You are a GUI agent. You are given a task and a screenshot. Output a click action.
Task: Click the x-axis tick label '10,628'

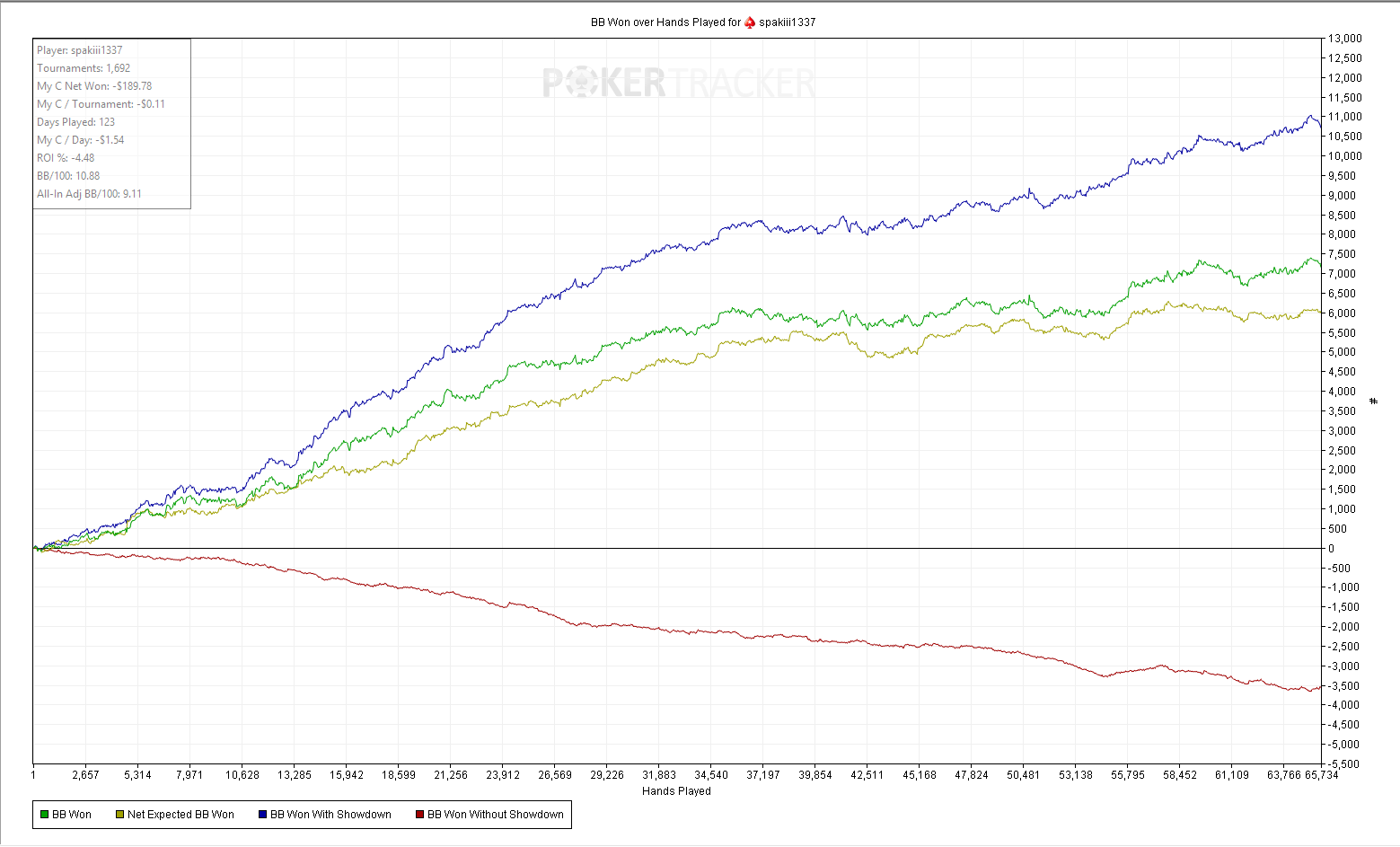click(242, 775)
